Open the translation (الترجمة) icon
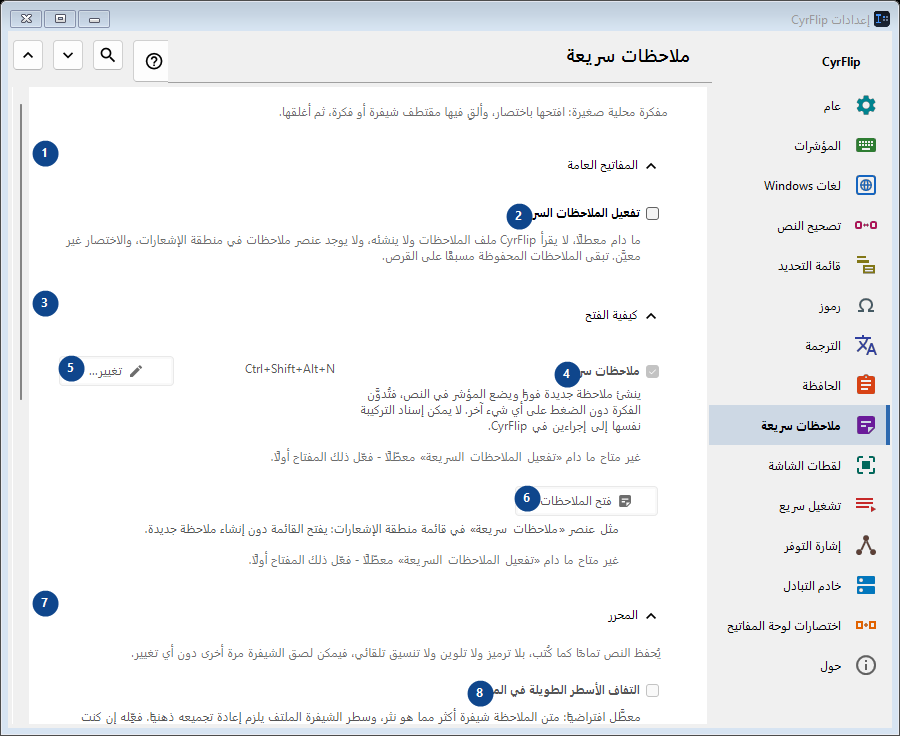Viewport: 900px width, 736px height. 866,345
